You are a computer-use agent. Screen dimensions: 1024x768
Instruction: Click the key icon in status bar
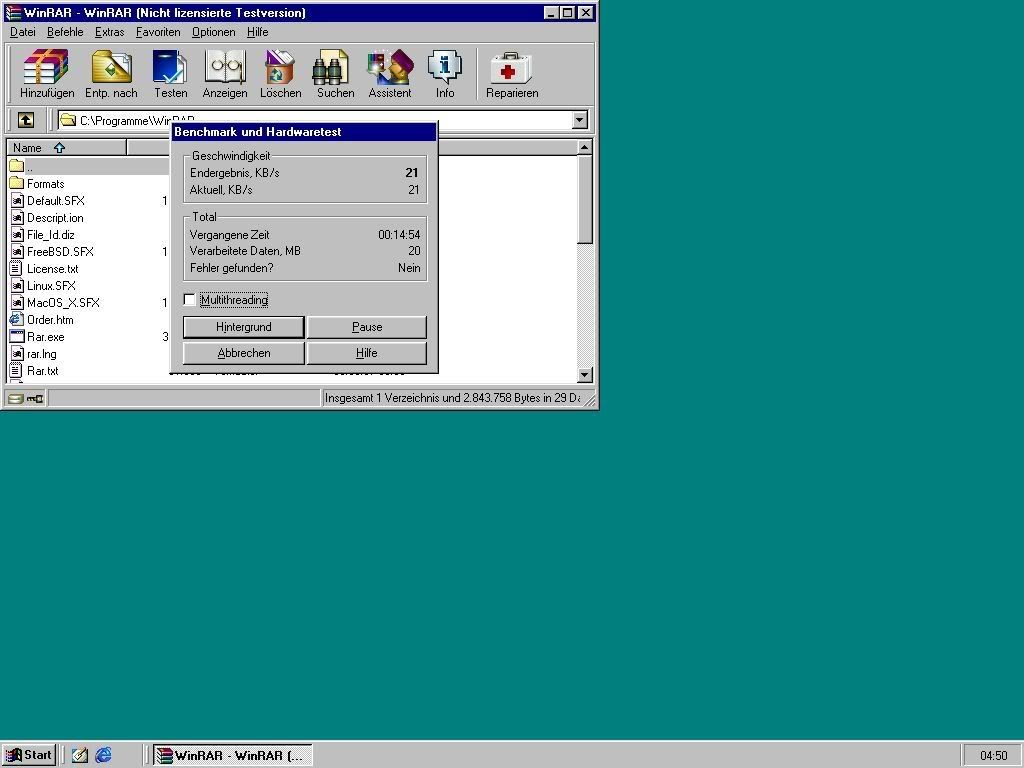pyautogui.click(x=35, y=398)
